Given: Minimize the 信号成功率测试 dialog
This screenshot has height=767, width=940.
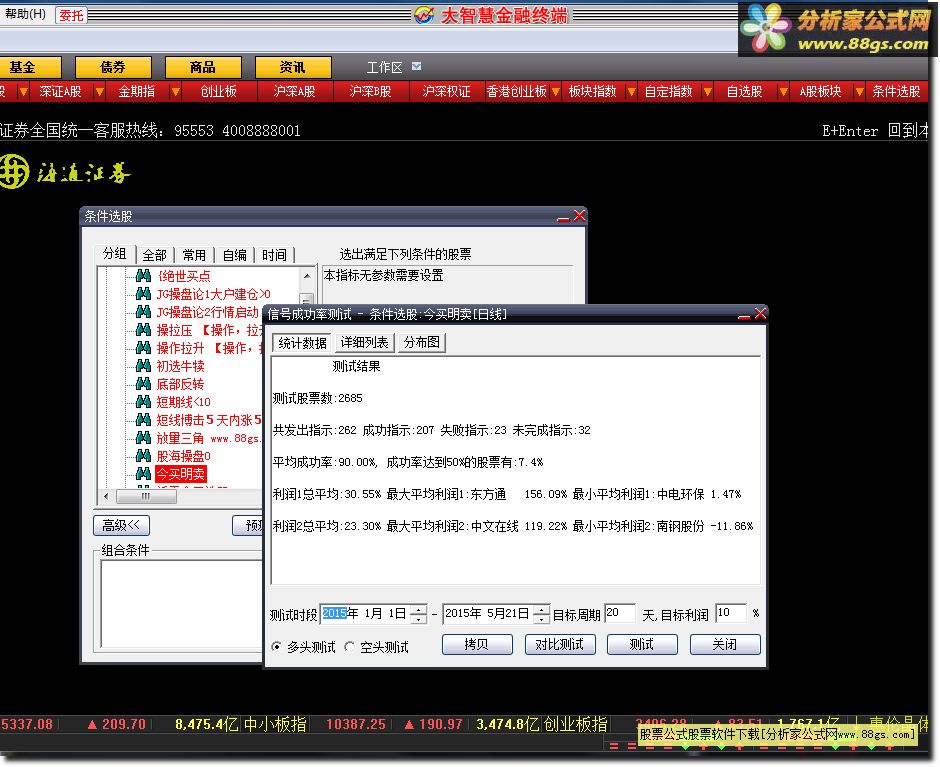Looking at the screenshot, I should pos(744,316).
